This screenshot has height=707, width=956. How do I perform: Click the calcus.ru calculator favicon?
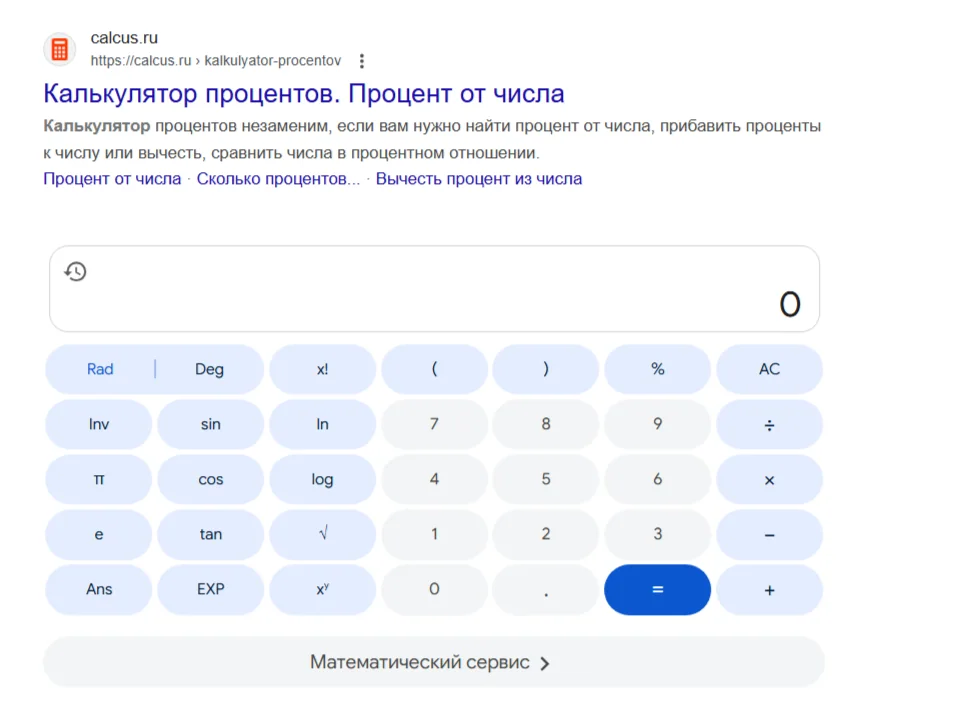(x=60, y=49)
